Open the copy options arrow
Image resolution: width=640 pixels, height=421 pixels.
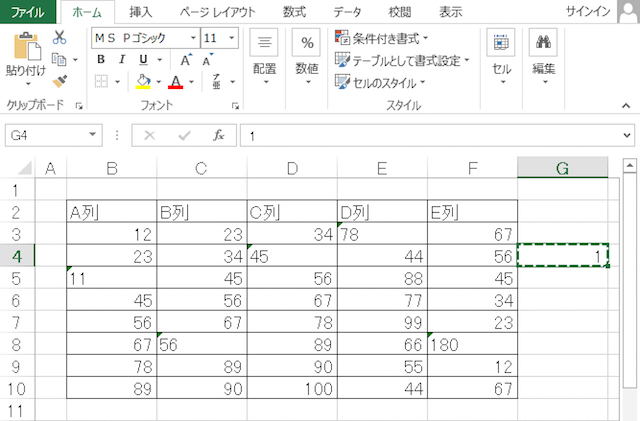tap(76, 60)
